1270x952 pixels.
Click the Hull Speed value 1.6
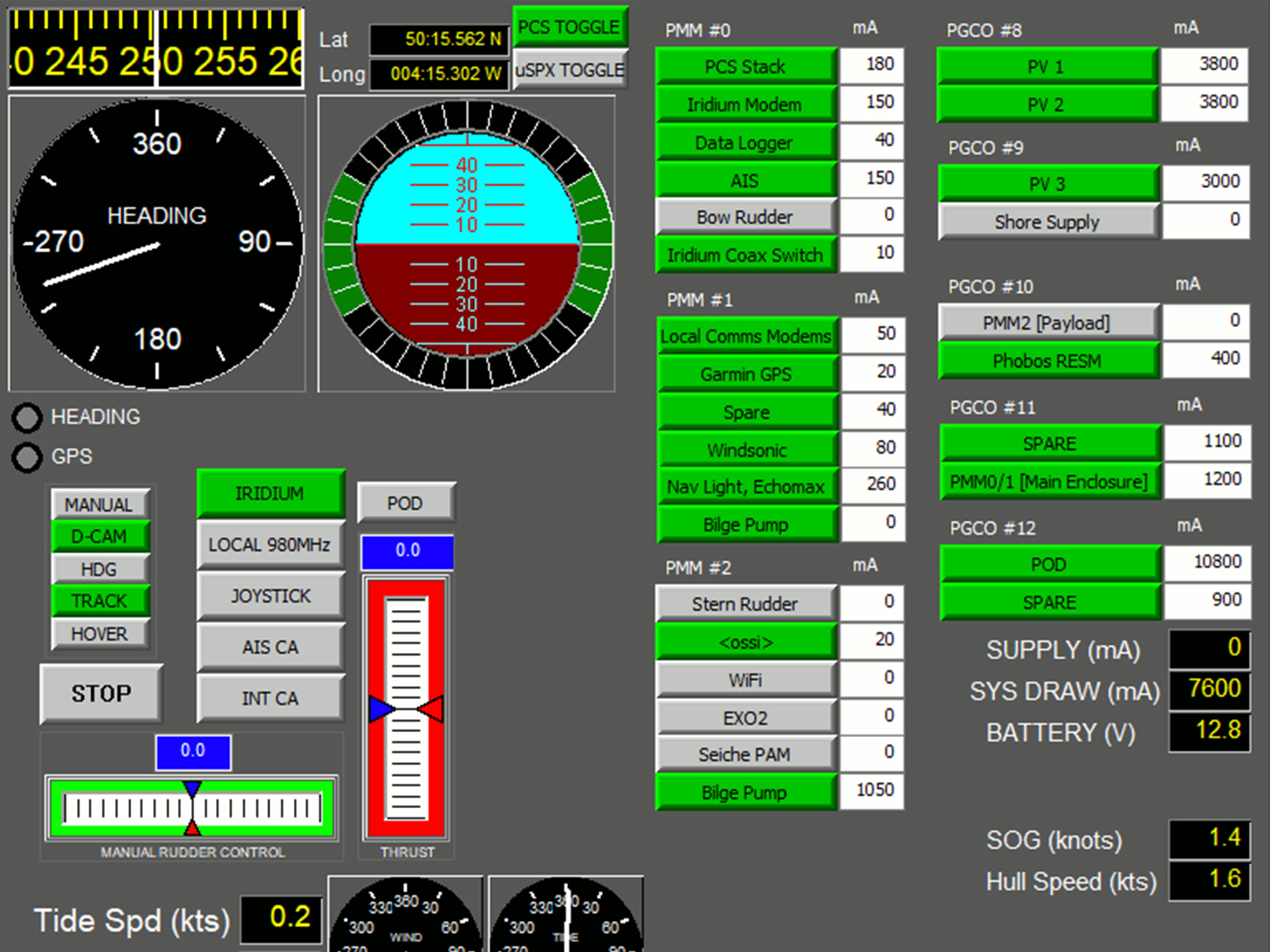[1209, 880]
